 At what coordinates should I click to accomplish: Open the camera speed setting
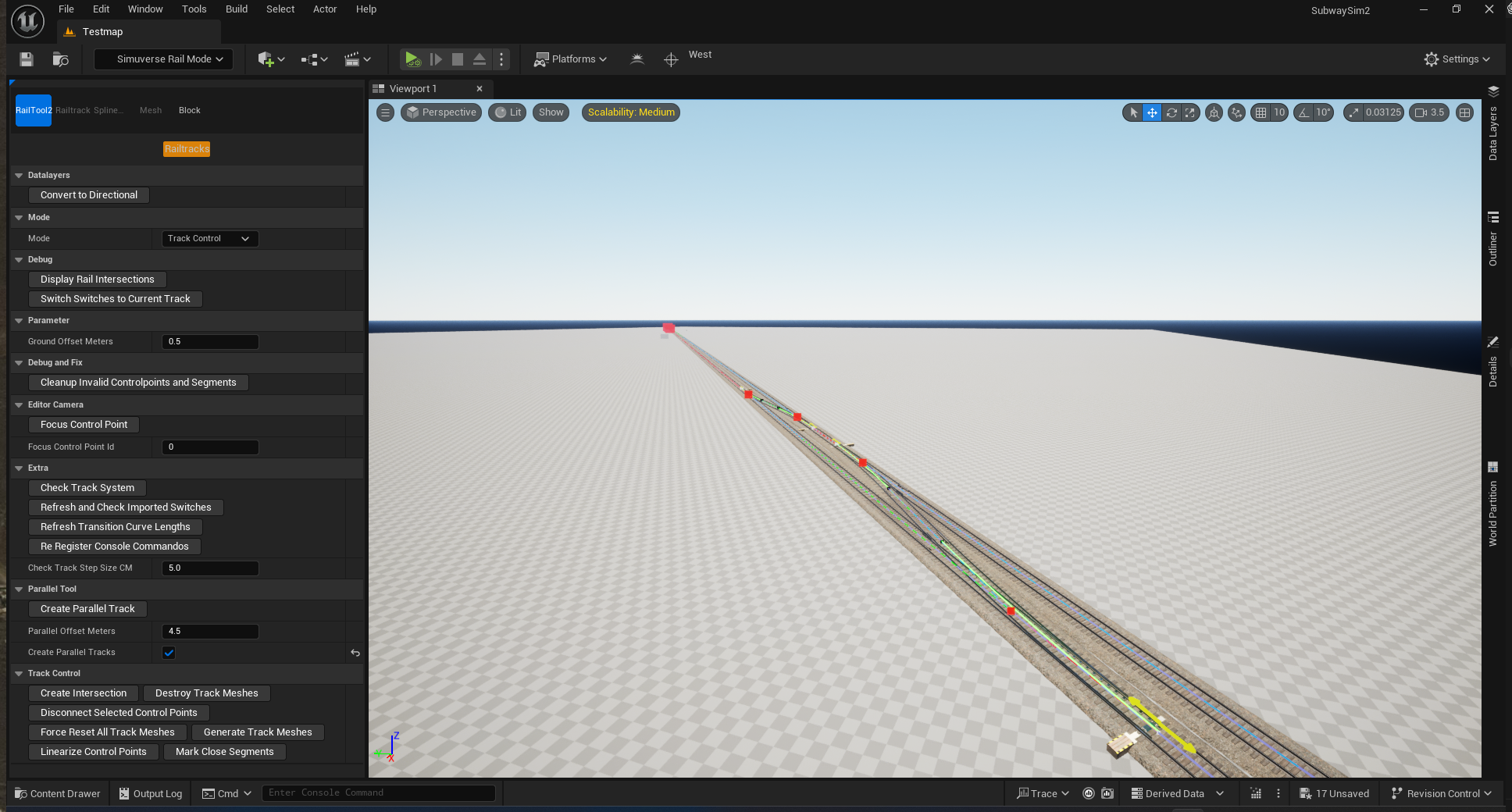click(x=1429, y=112)
